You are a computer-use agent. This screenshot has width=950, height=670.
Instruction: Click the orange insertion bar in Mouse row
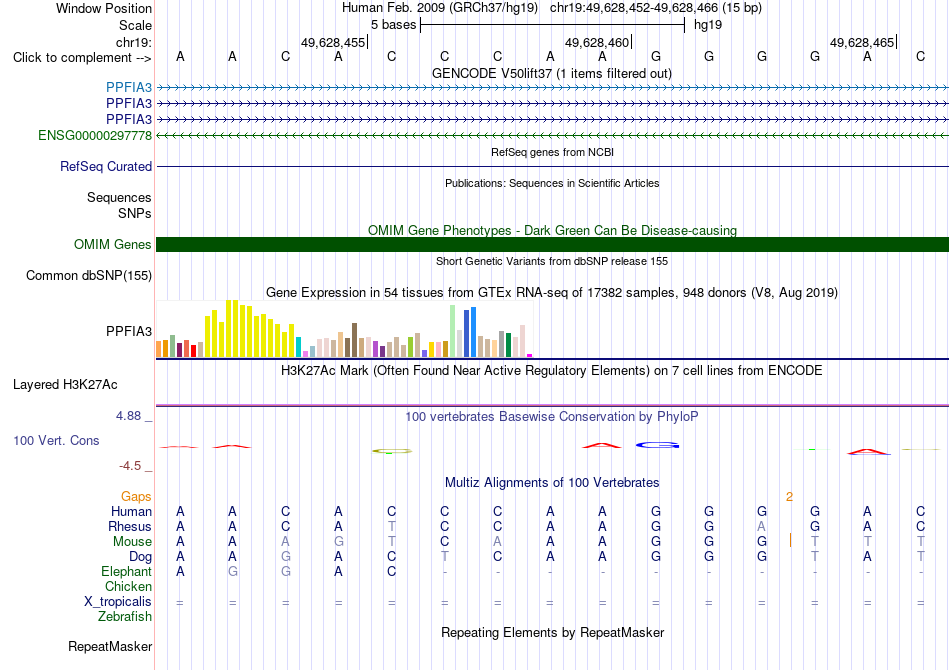point(790,540)
